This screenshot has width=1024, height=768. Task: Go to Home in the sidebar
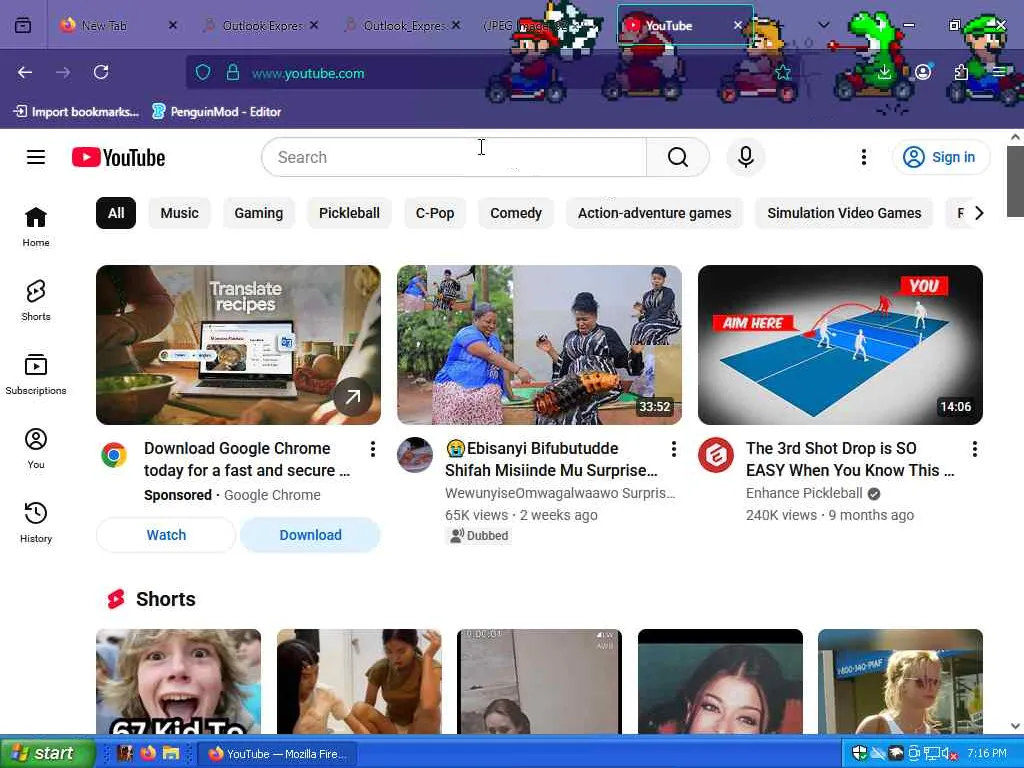pos(36,227)
